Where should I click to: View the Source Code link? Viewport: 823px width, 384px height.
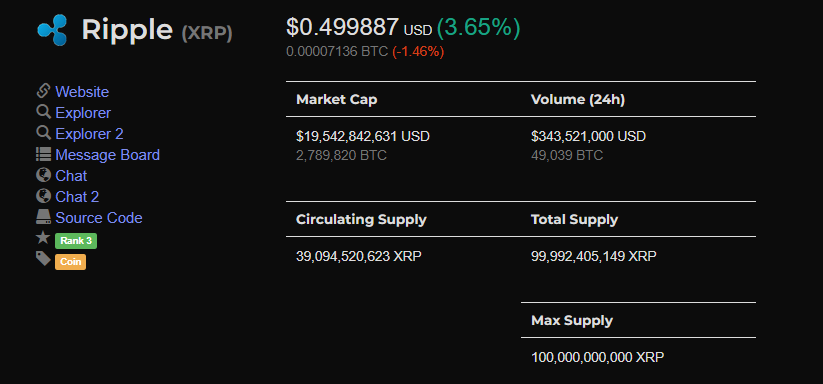pos(99,218)
